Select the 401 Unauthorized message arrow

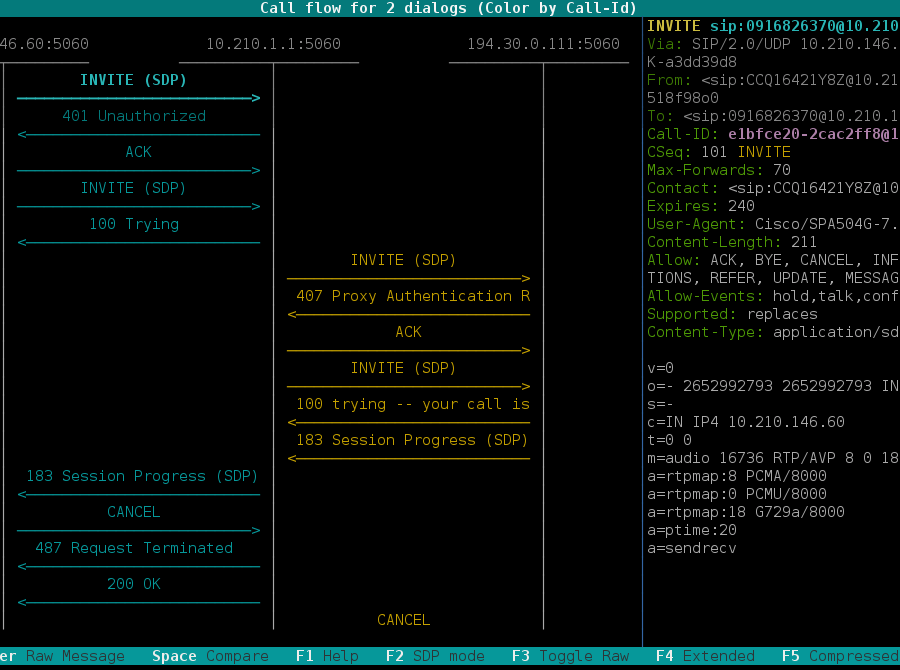coord(134,116)
